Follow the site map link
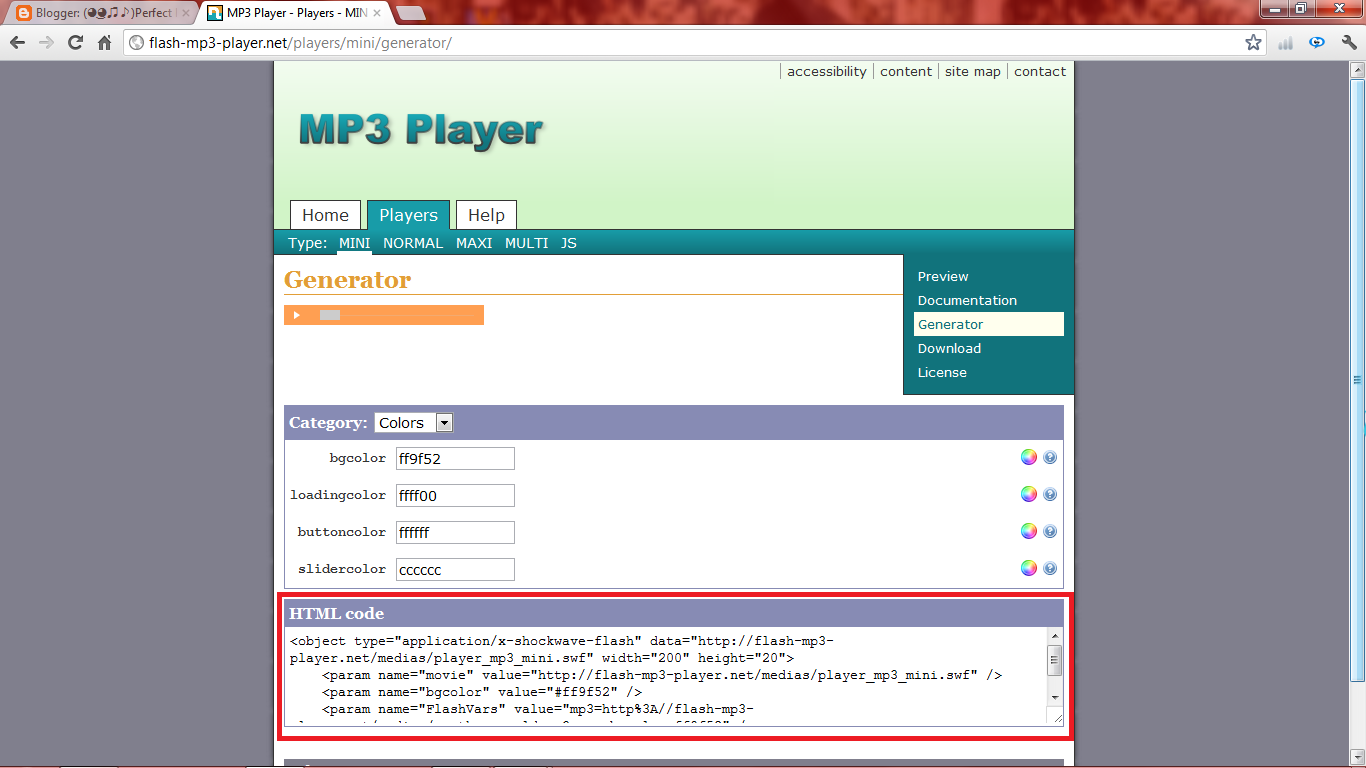The height and width of the screenshot is (768, 1366). pos(973,71)
